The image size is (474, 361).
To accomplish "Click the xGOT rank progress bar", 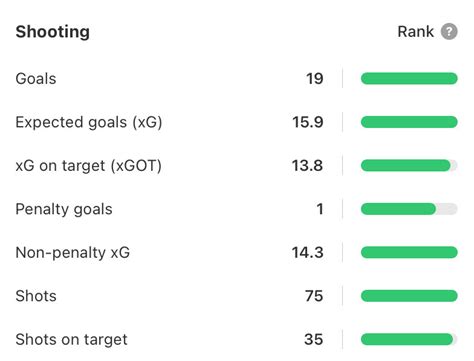I will [409, 165].
